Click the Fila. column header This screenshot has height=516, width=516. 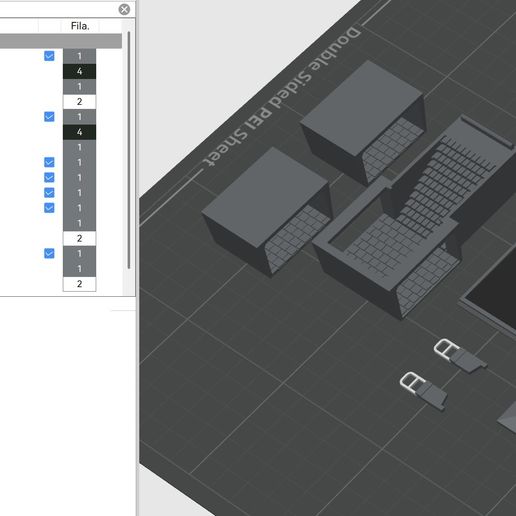(80, 26)
